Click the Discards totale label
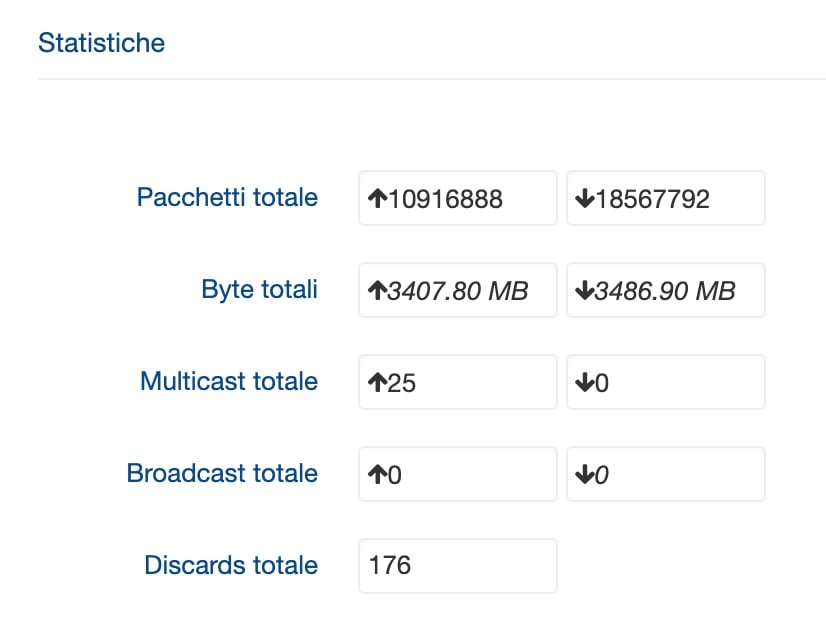Screen dimensions: 826x636 click(231, 565)
